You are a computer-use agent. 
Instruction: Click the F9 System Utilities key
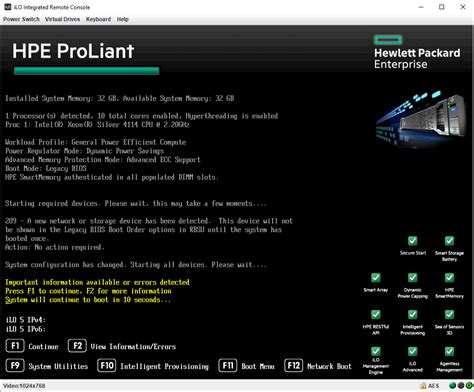15,366
